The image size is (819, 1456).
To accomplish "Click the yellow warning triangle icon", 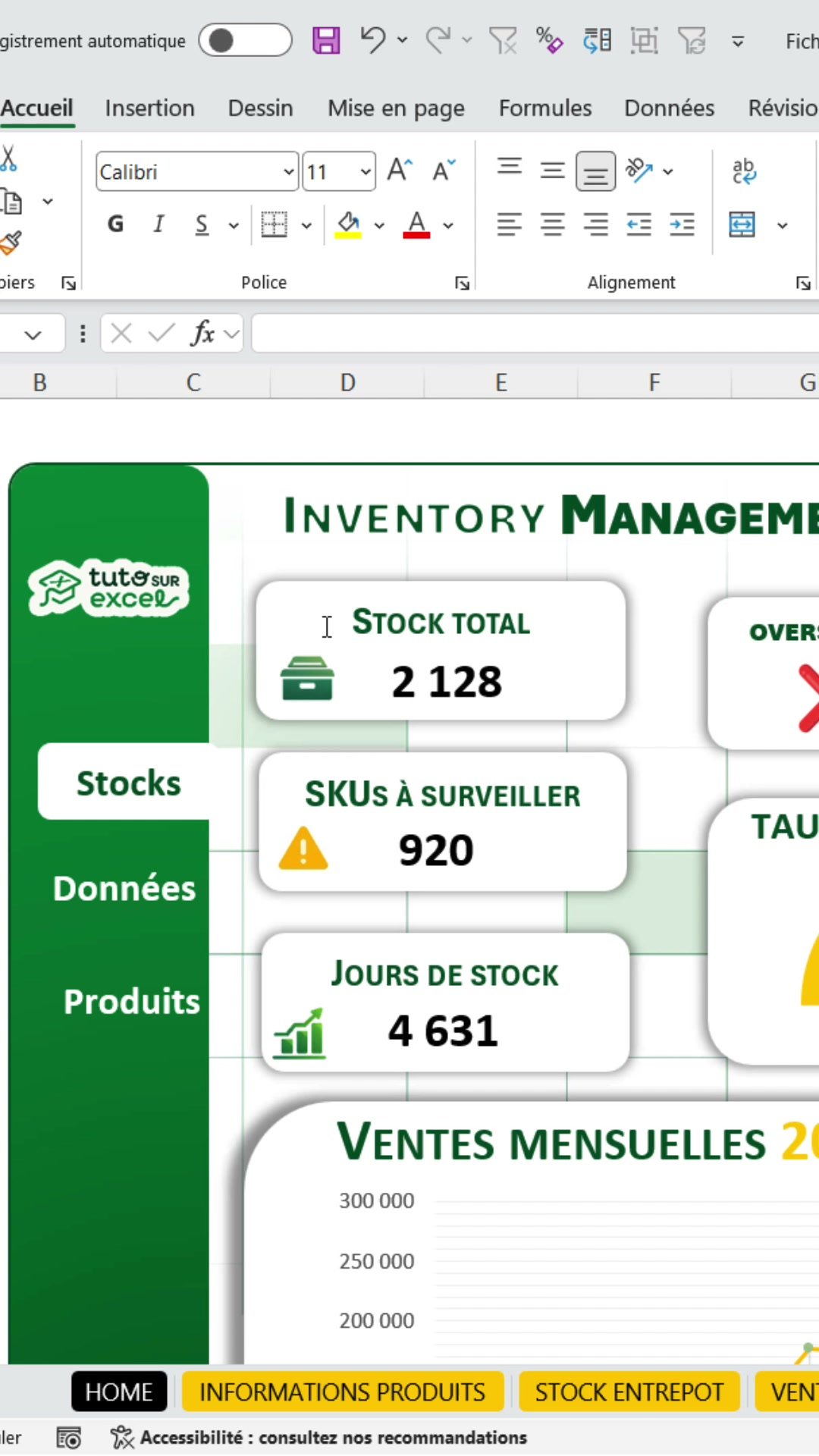I will pyautogui.click(x=303, y=848).
